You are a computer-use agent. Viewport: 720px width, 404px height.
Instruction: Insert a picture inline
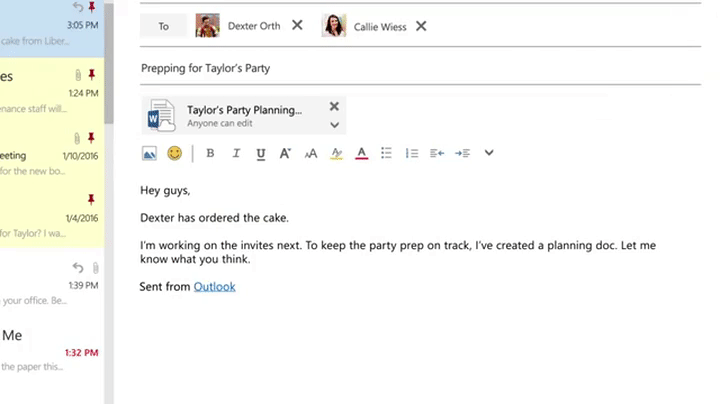coord(149,153)
